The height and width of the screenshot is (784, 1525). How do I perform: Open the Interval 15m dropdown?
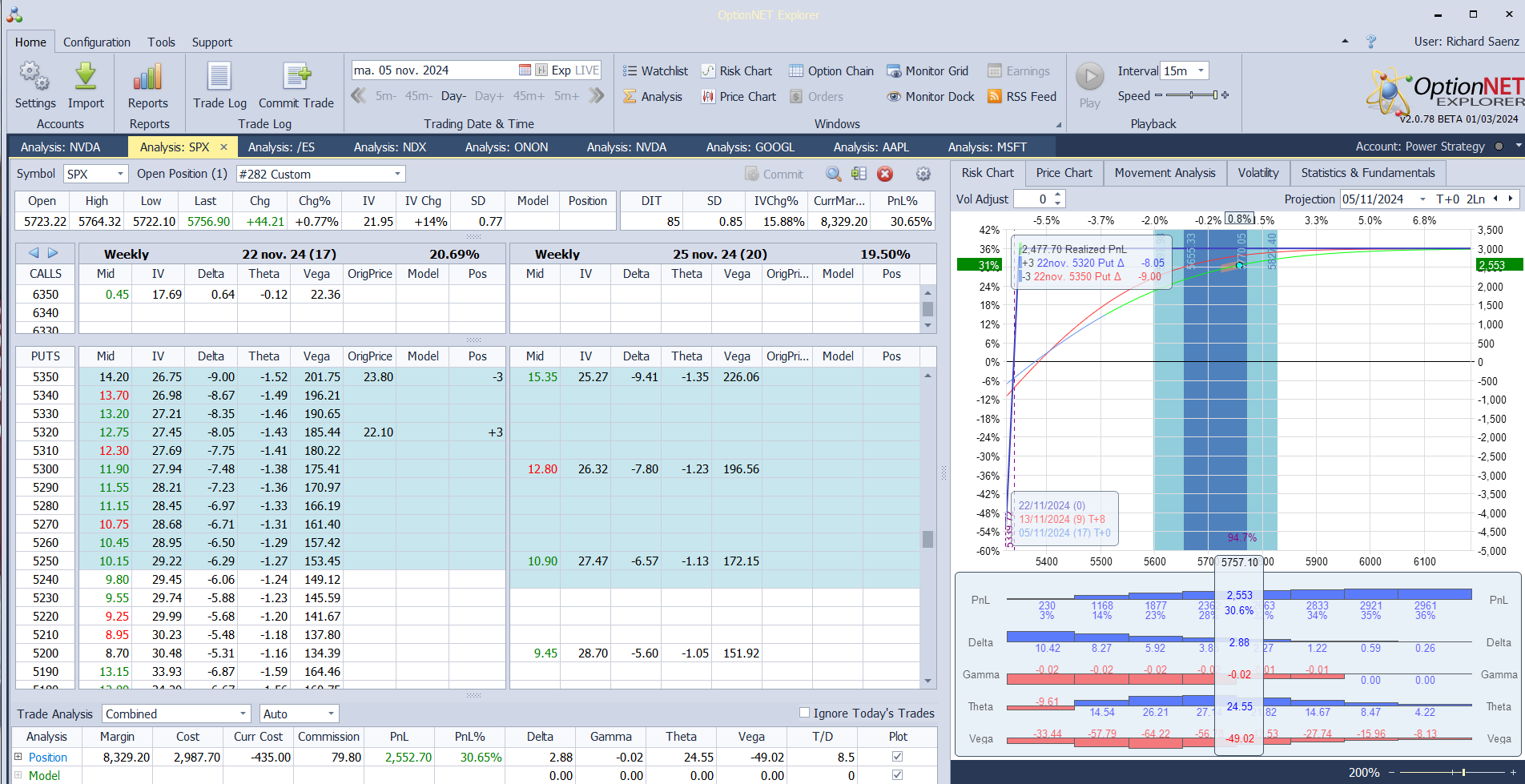pyautogui.click(x=1201, y=71)
